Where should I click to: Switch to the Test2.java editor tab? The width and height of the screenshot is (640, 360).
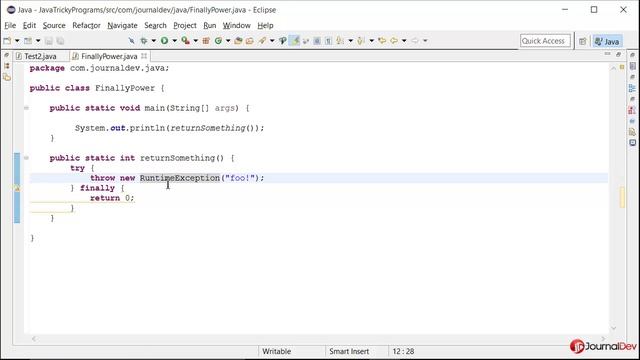pos(40,56)
